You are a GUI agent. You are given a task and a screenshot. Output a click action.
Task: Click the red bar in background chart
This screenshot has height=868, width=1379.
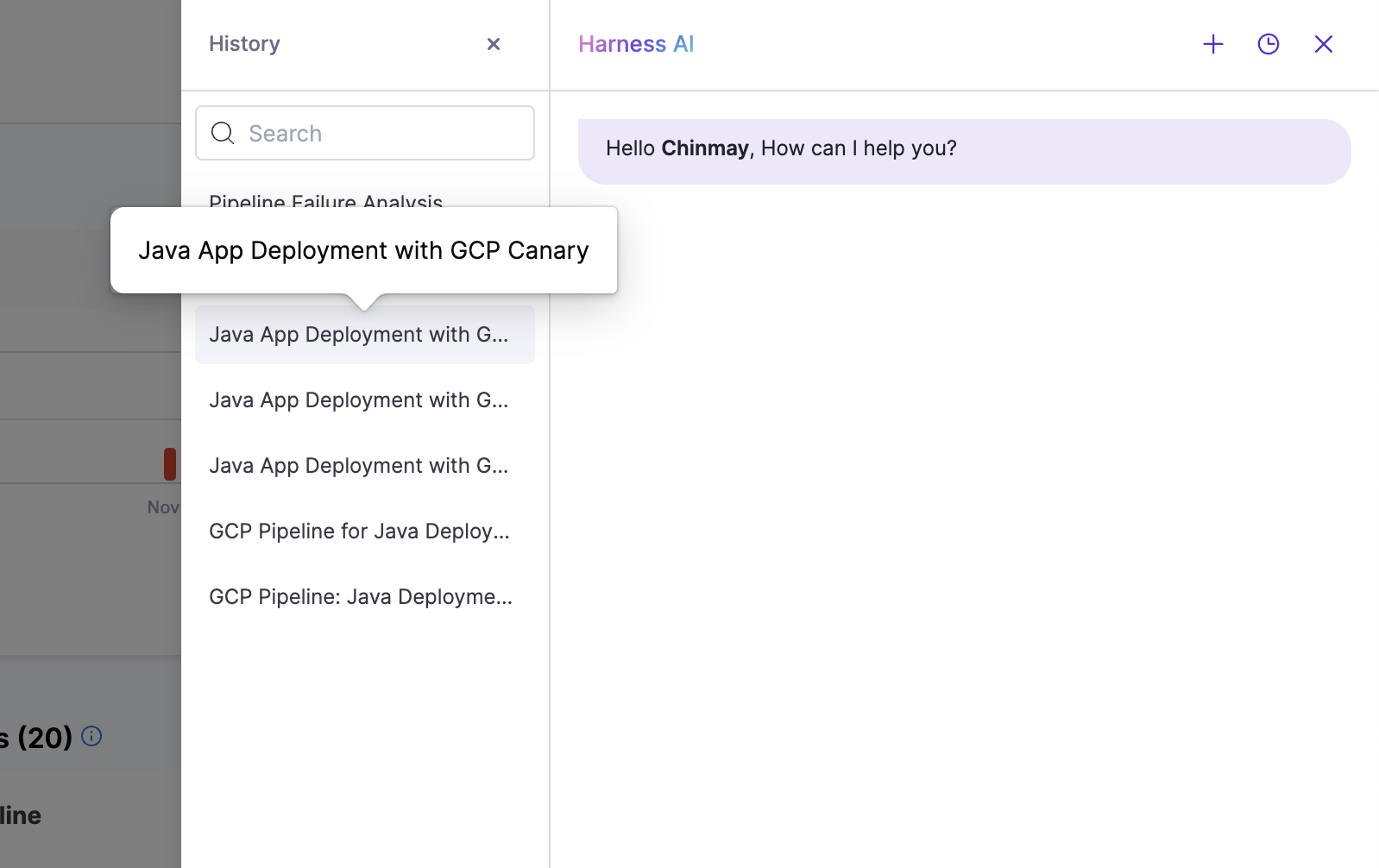click(170, 464)
